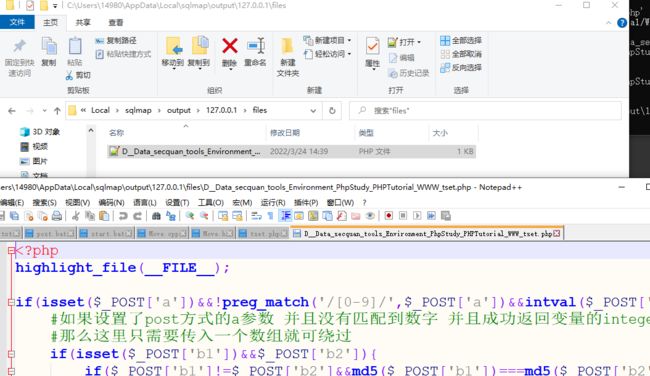The height and width of the screenshot is (376, 650).
Task: Expand address bar history dropdown
Action: [x=313, y=111]
